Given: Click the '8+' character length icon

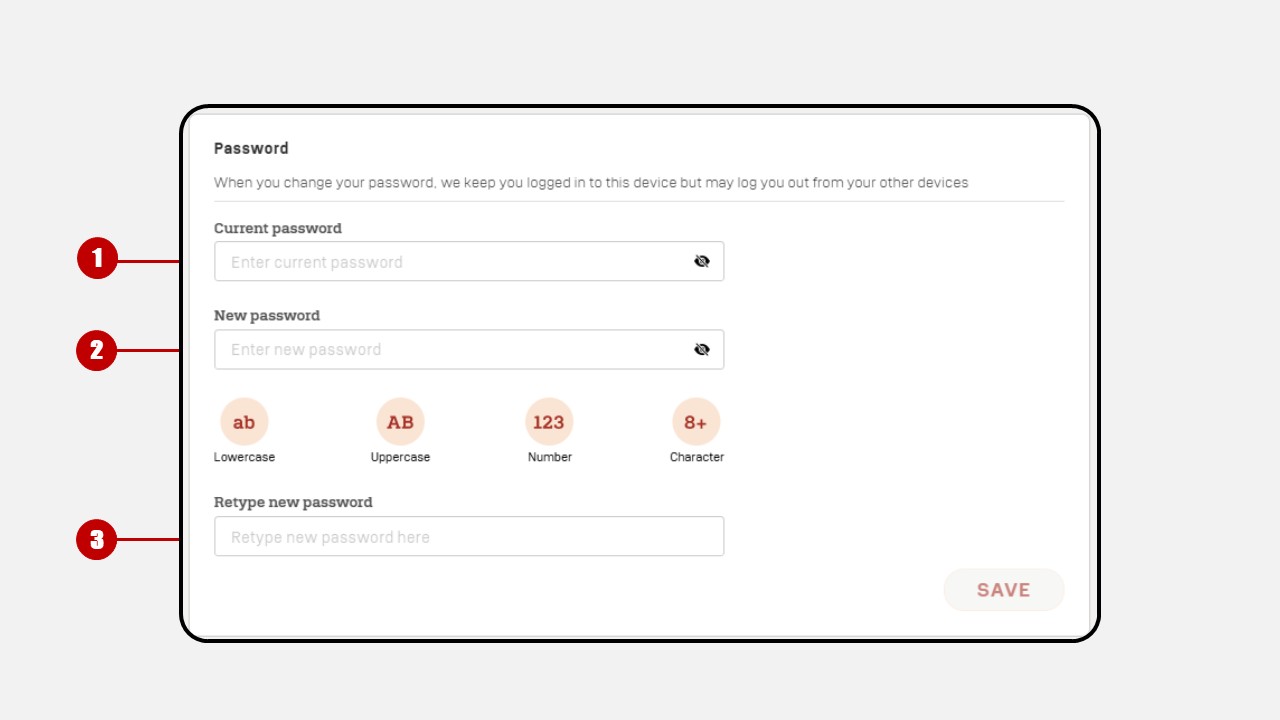Looking at the screenshot, I should click(696, 422).
